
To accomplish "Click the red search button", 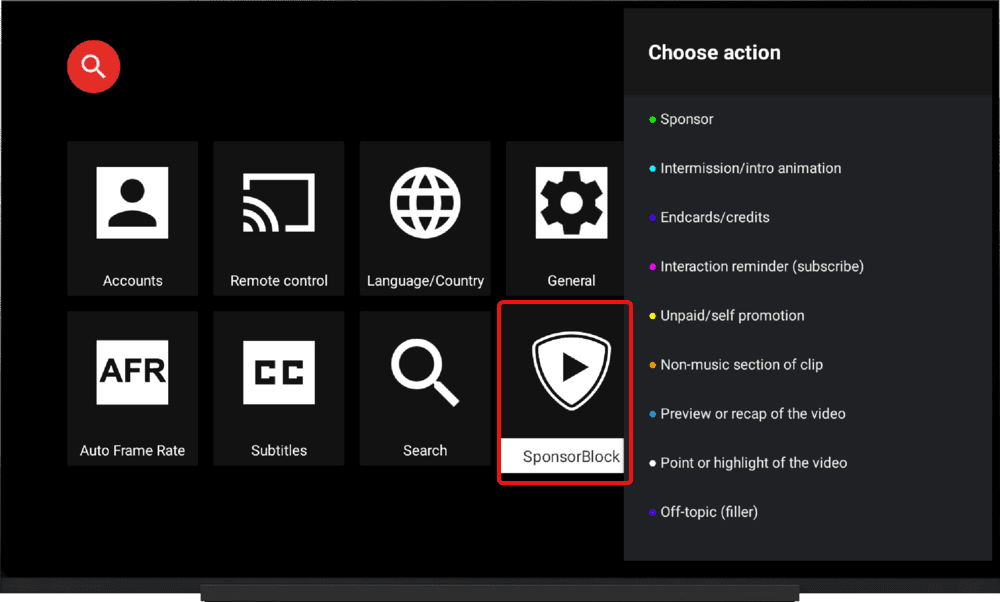I will coord(94,66).
